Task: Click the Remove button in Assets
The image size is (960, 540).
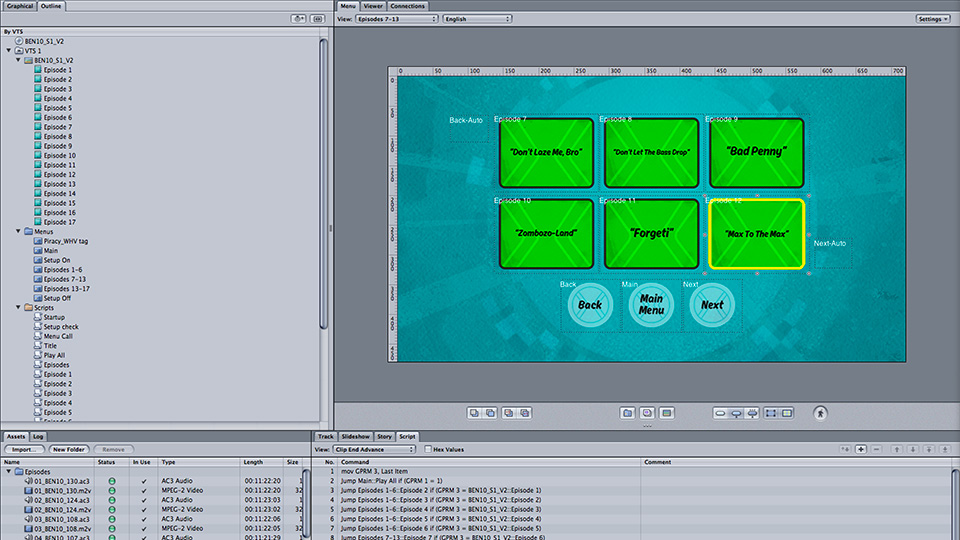Action: pyautogui.click(x=113, y=449)
